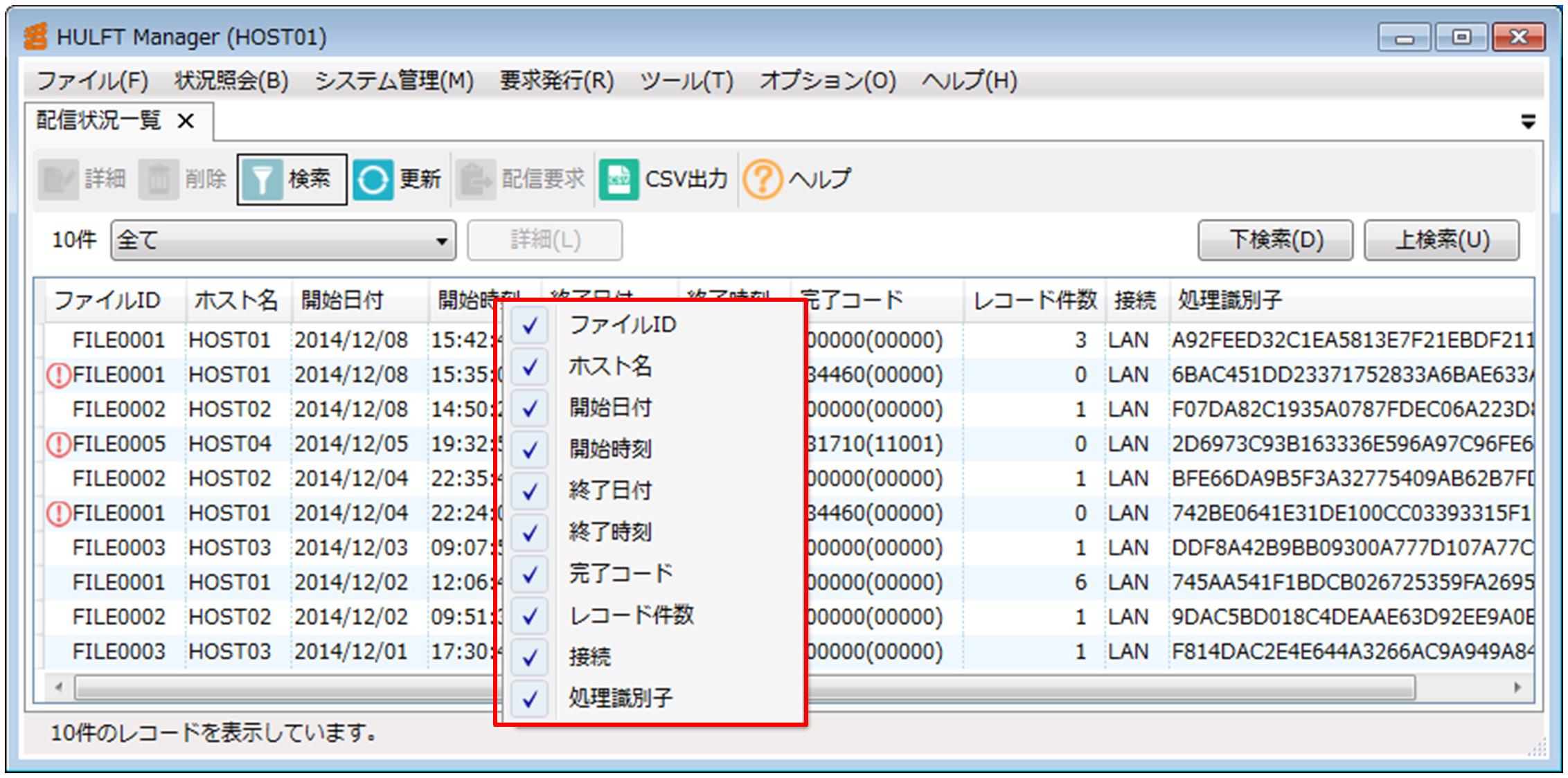
Task: Open the 要求発行(R) menu
Action: [557, 81]
